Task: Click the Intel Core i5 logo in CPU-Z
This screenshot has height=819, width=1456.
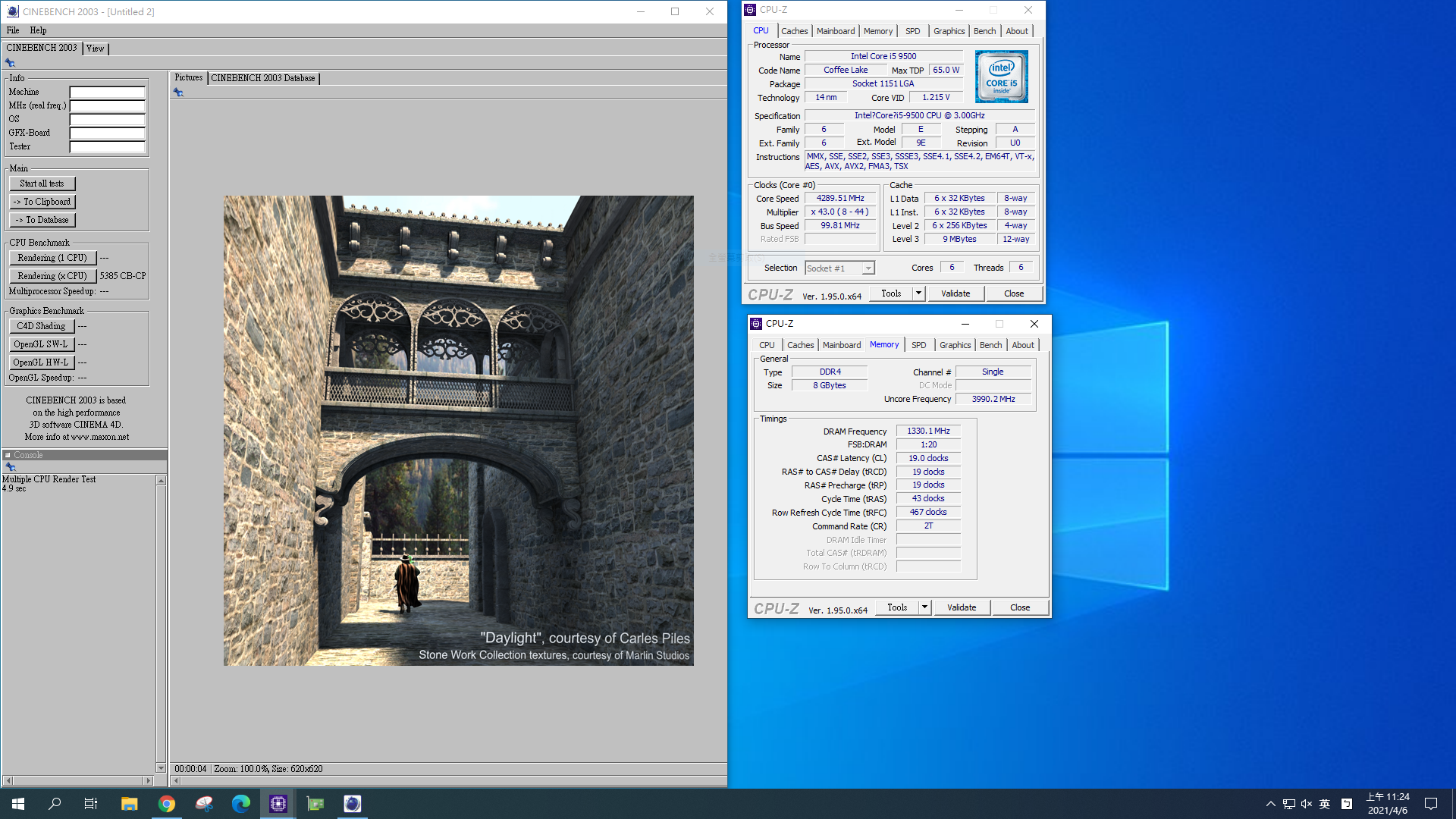Action: pos(1001,77)
